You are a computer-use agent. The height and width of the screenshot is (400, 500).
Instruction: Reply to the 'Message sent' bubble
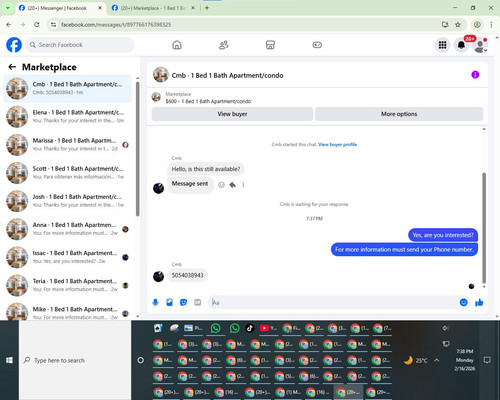coord(233,185)
